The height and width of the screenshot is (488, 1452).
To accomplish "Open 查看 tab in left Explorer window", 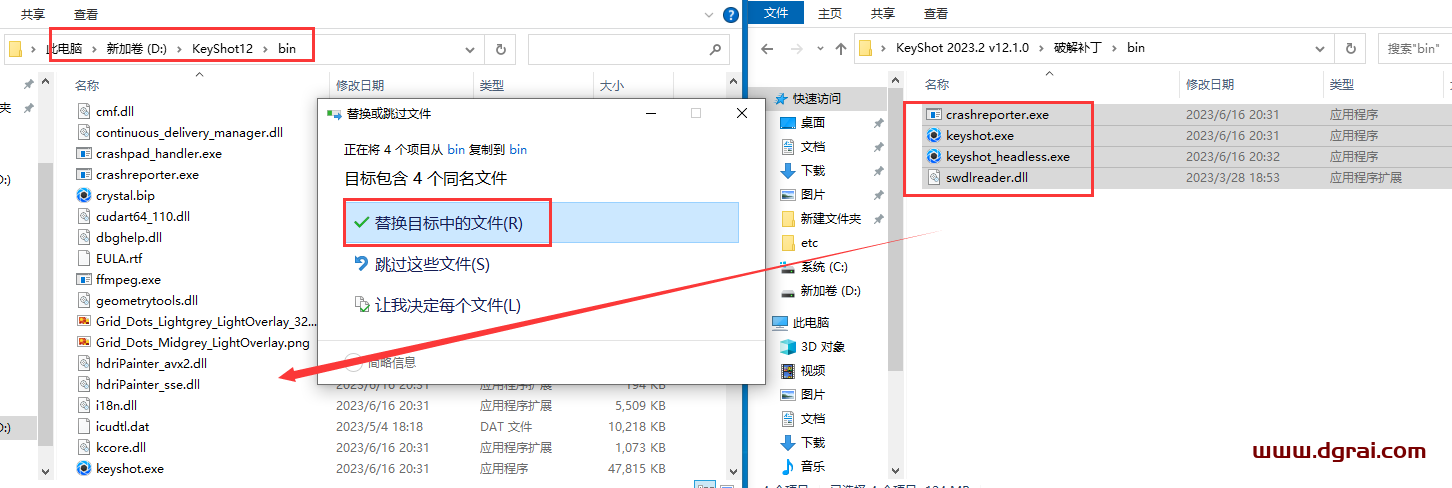I will coord(86,14).
